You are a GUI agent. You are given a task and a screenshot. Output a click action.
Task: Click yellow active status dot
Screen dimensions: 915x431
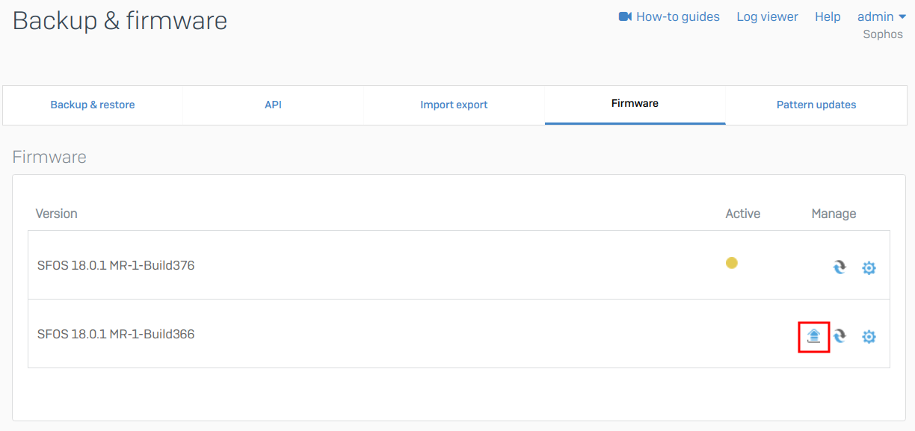[731, 263]
